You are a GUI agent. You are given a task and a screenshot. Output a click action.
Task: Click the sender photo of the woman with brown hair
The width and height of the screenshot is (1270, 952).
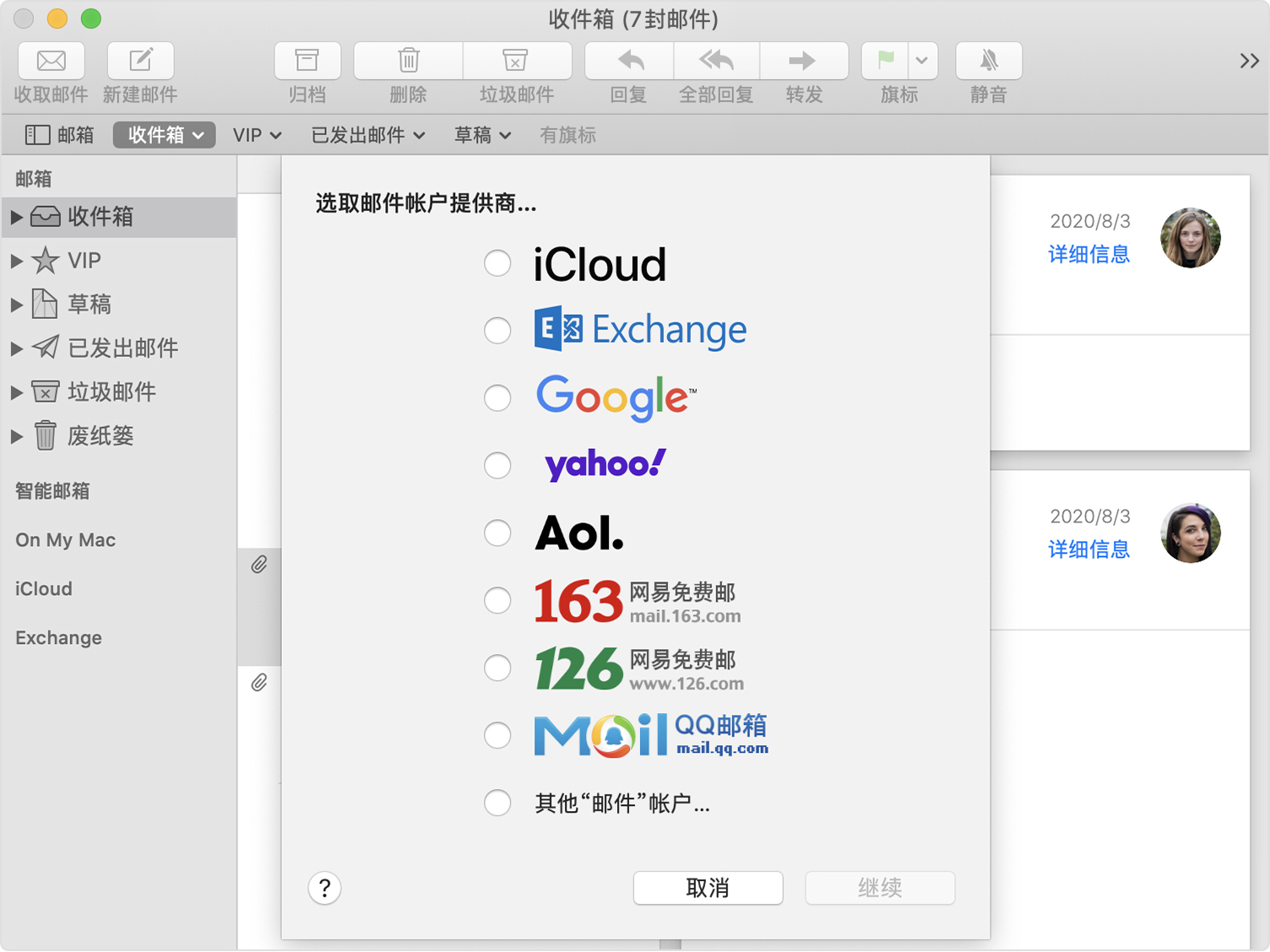(1191, 238)
